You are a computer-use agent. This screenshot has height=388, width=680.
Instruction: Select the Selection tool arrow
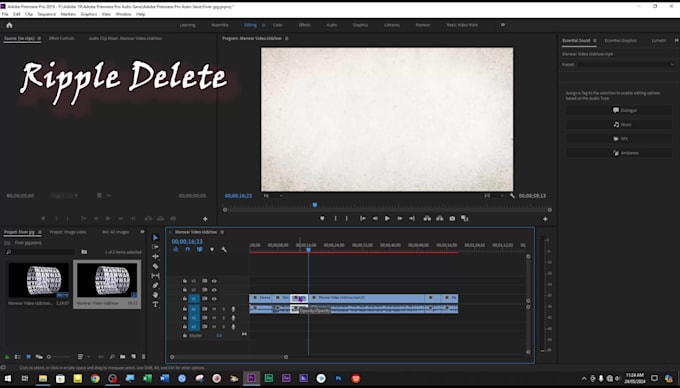[156, 238]
